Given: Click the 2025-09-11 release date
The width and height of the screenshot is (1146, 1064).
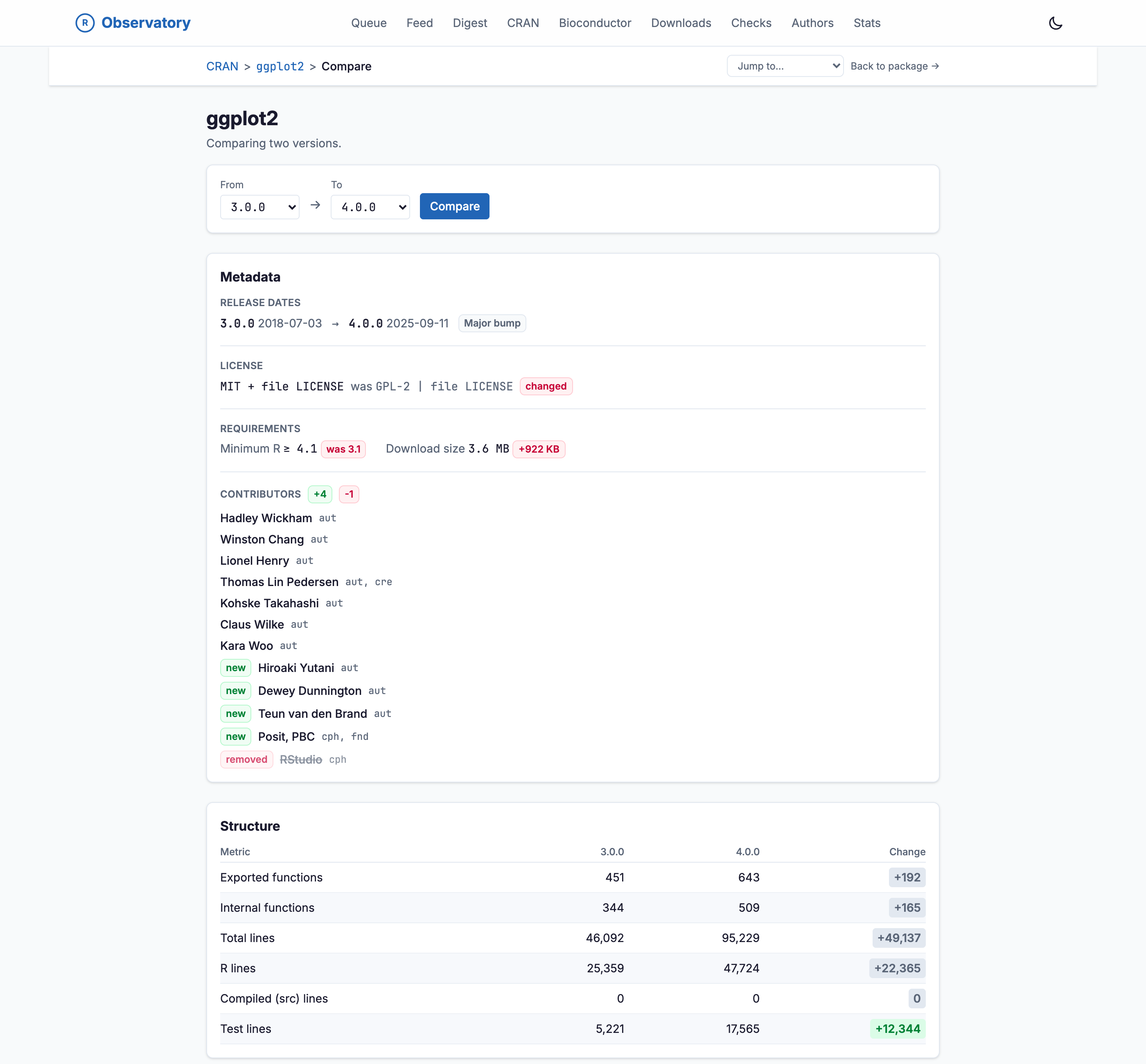Looking at the screenshot, I should (417, 323).
